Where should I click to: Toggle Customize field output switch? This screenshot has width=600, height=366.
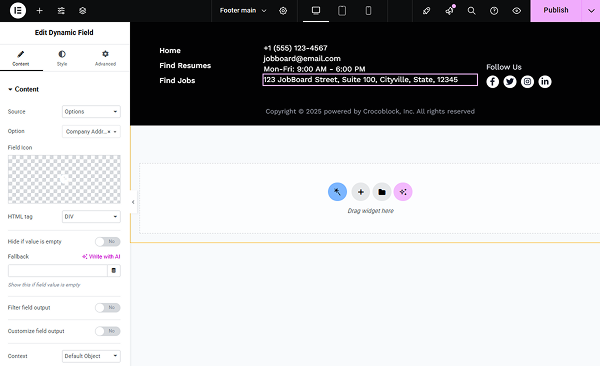coord(108,331)
